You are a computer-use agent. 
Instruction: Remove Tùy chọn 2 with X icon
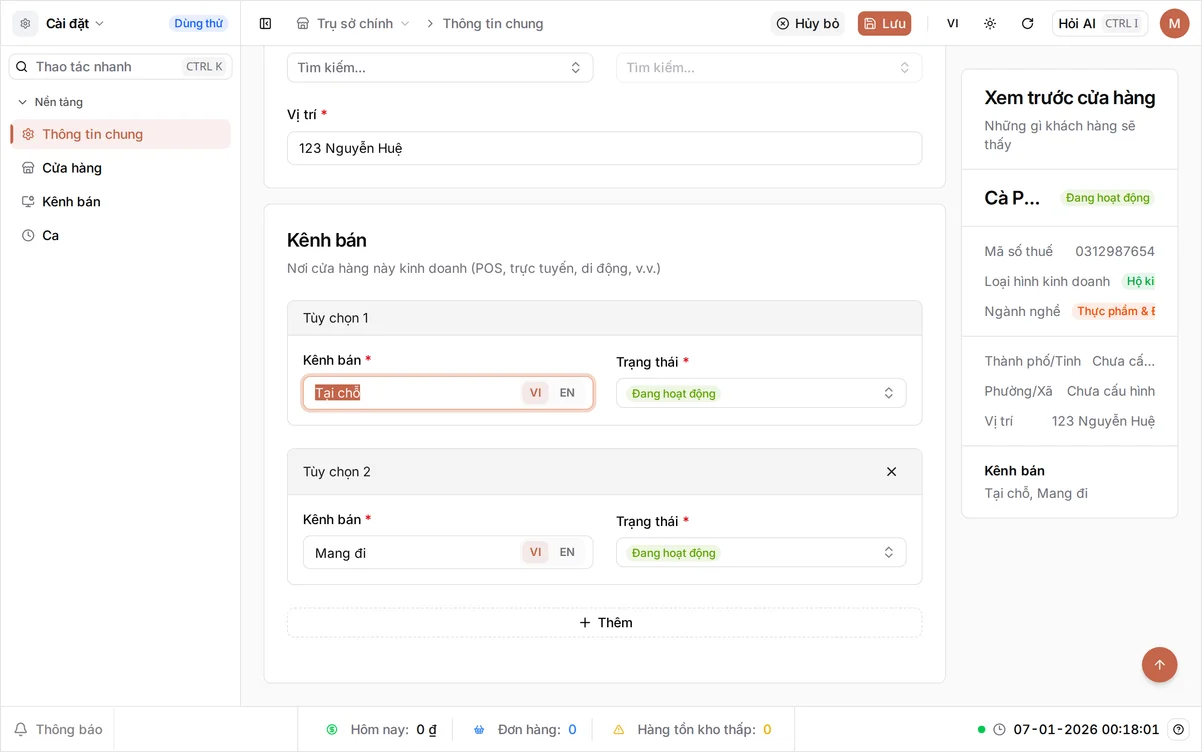891,471
